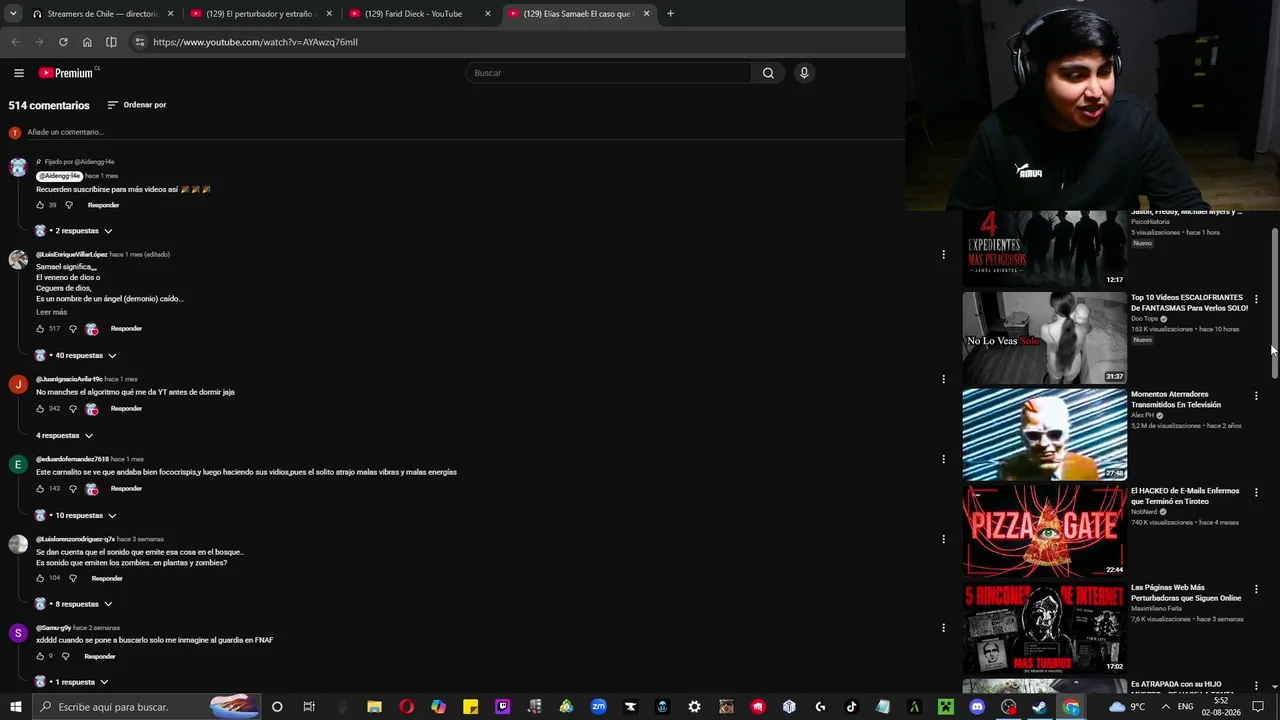The width and height of the screenshot is (1280, 720).
Task: Like the 'Este carnalito' comment
Action: click(40, 489)
